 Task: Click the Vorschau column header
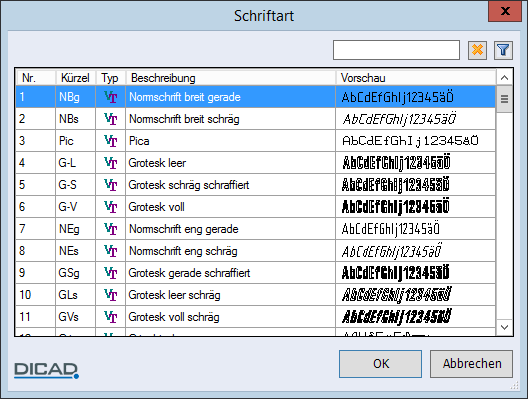pyautogui.click(x=416, y=78)
